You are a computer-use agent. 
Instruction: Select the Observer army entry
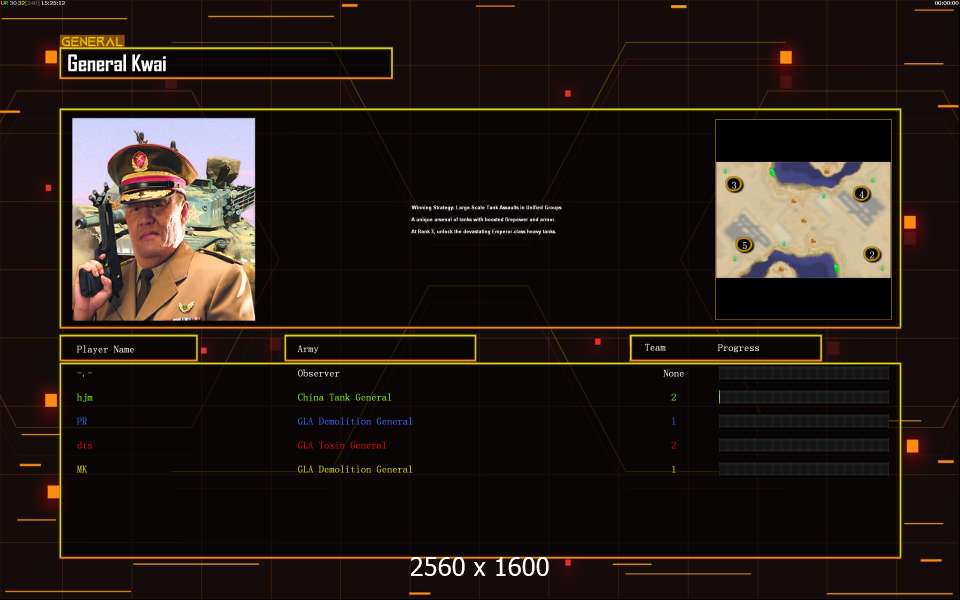[318, 374]
